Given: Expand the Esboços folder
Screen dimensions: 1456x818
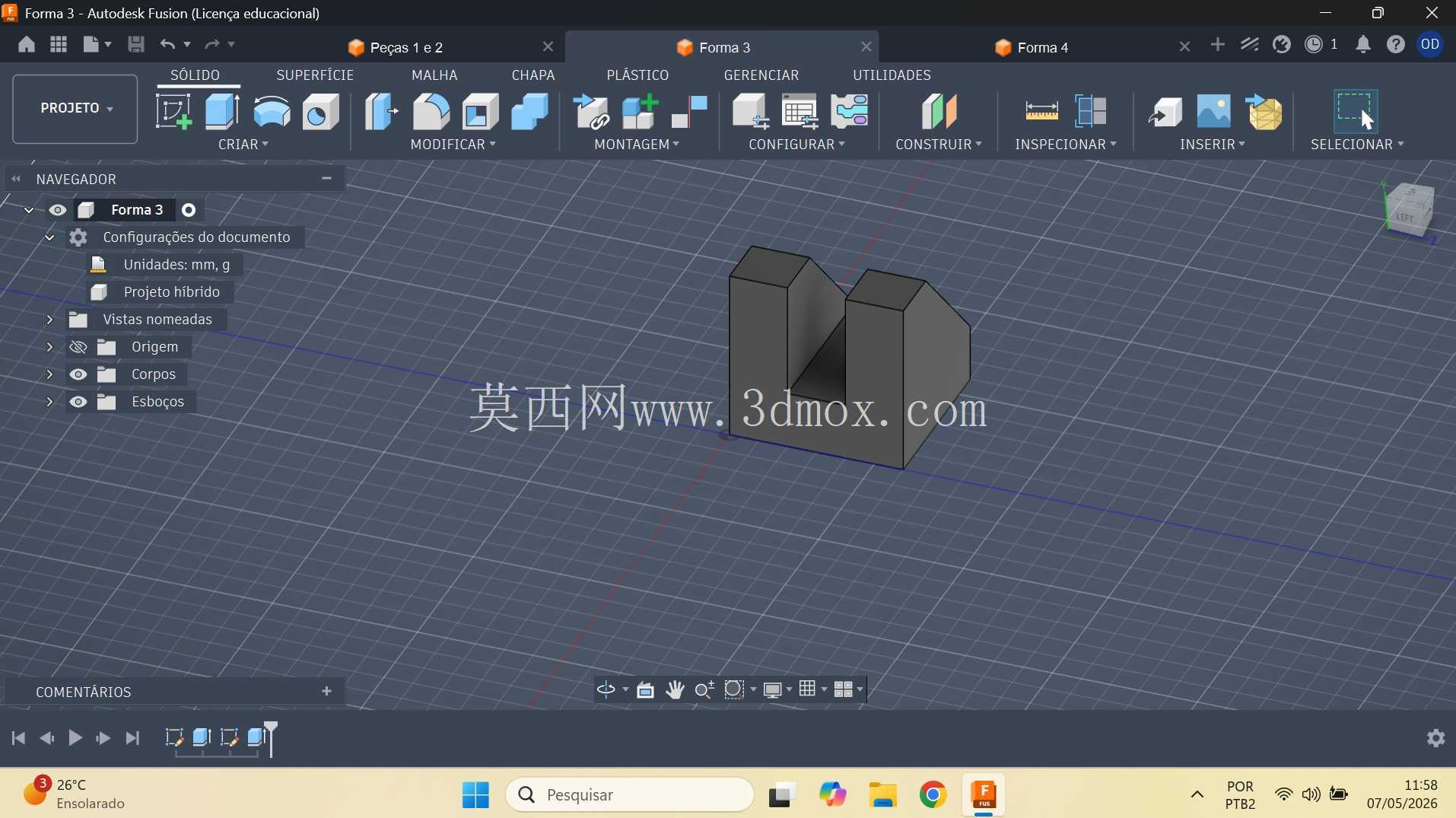Looking at the screenshot, I should click(49, 402).
